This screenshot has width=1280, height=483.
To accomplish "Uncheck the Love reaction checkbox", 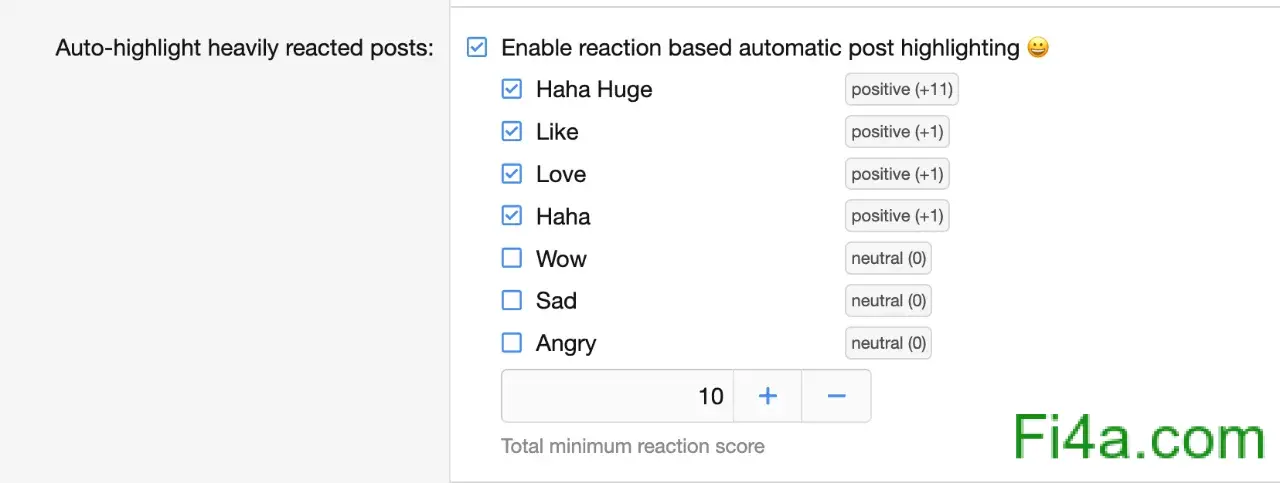I will pos(511,174).
